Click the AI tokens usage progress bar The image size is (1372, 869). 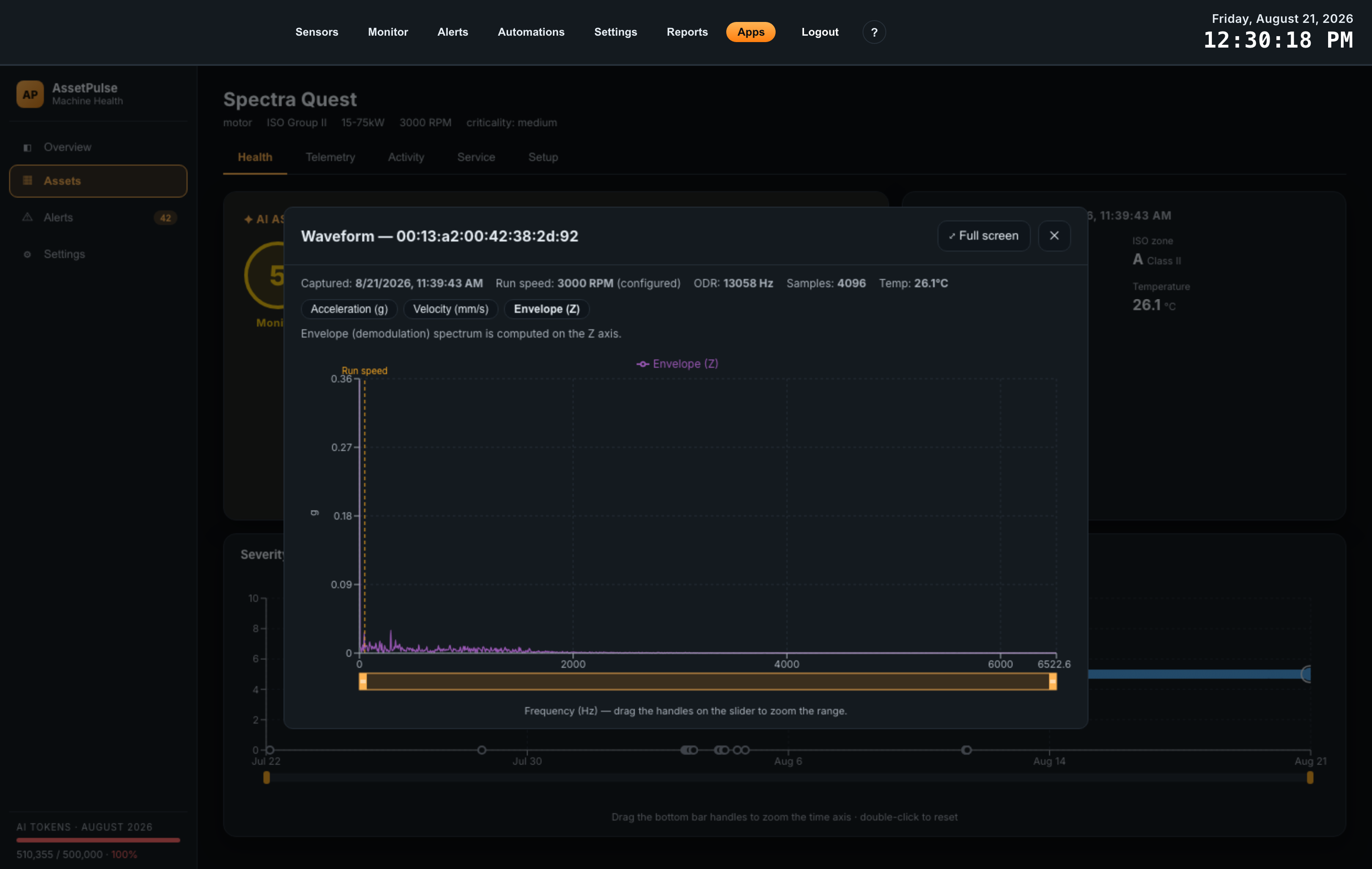pyautogui.click(x=98, y=840)
